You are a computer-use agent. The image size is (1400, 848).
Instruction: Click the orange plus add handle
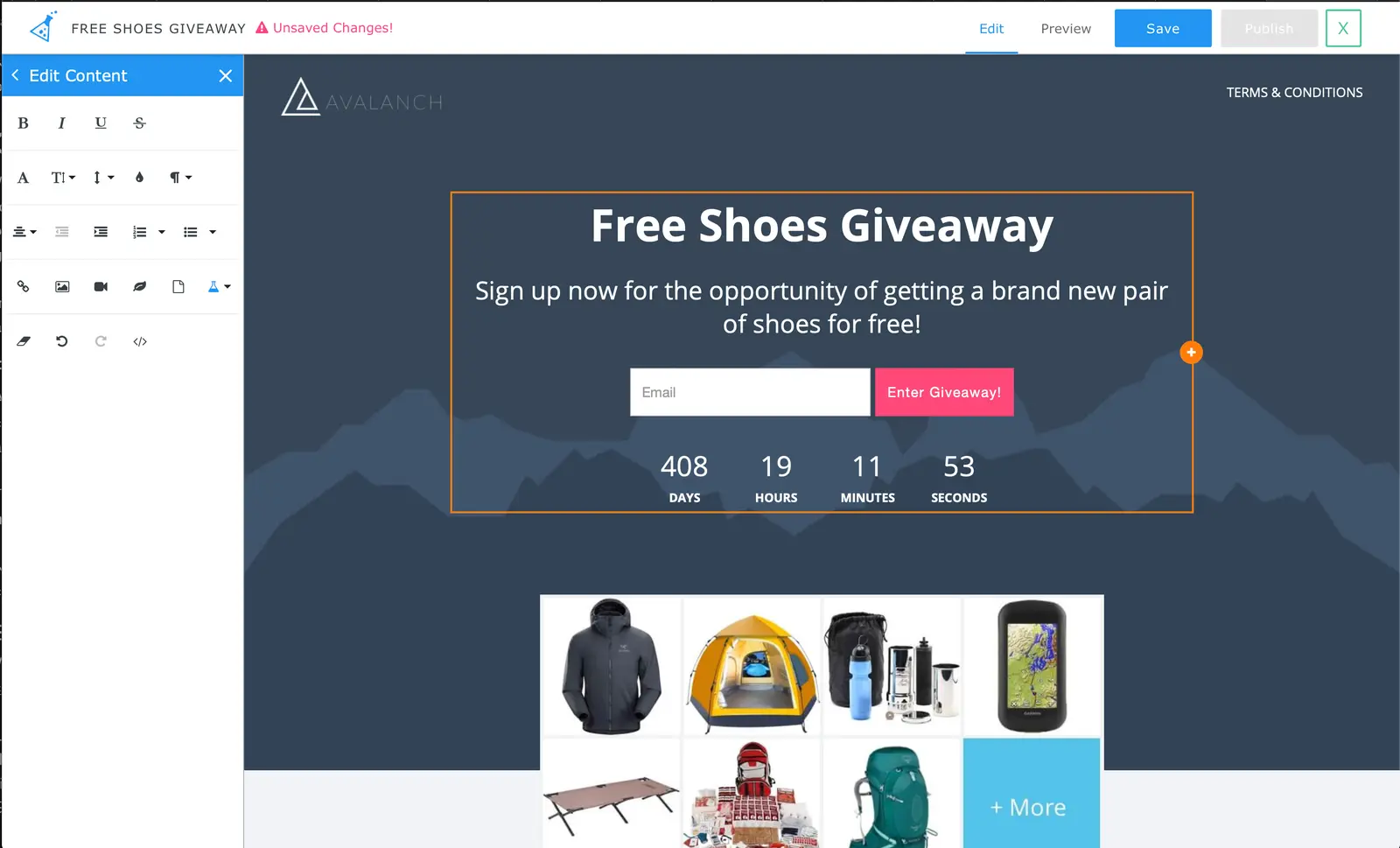point(1191,352)
